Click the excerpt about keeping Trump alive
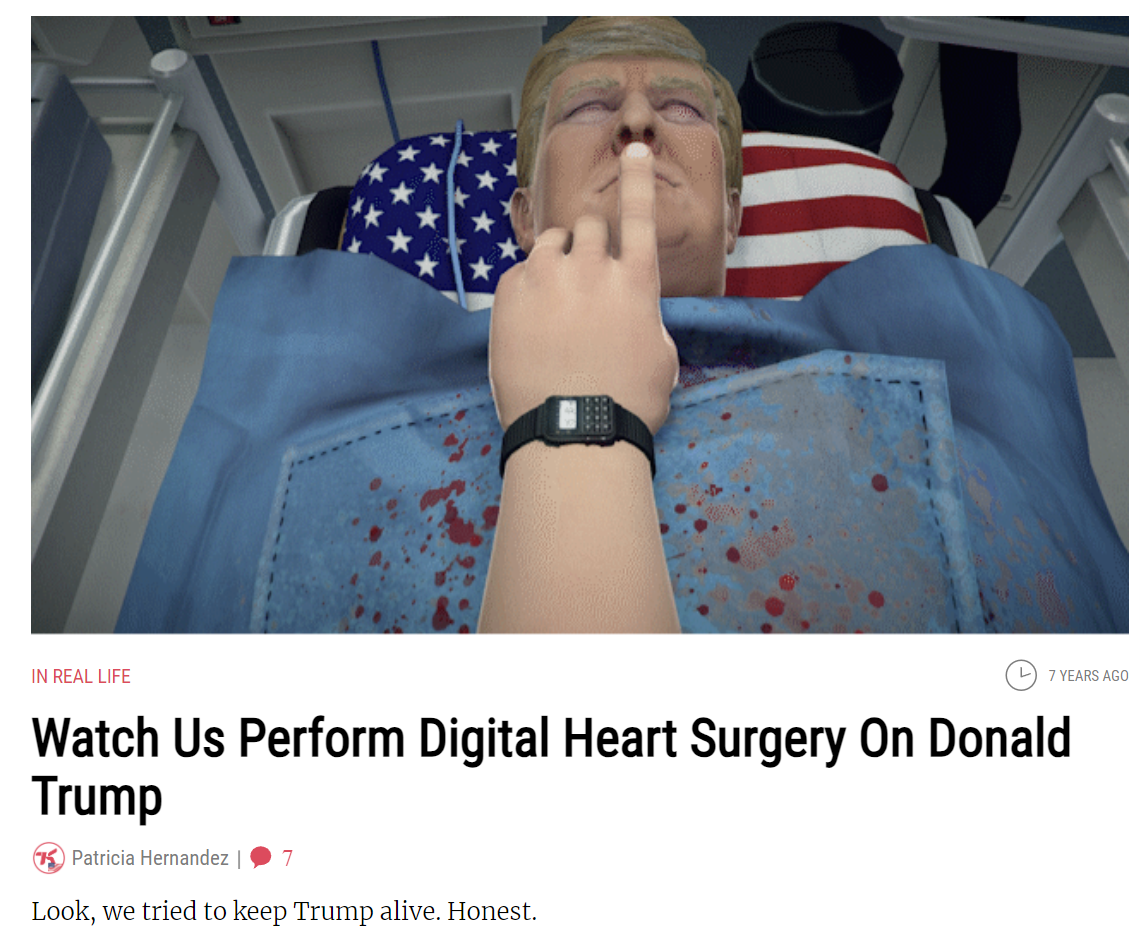The height and width of the screenshot is (946, 1132). click(x=284, y=911)
